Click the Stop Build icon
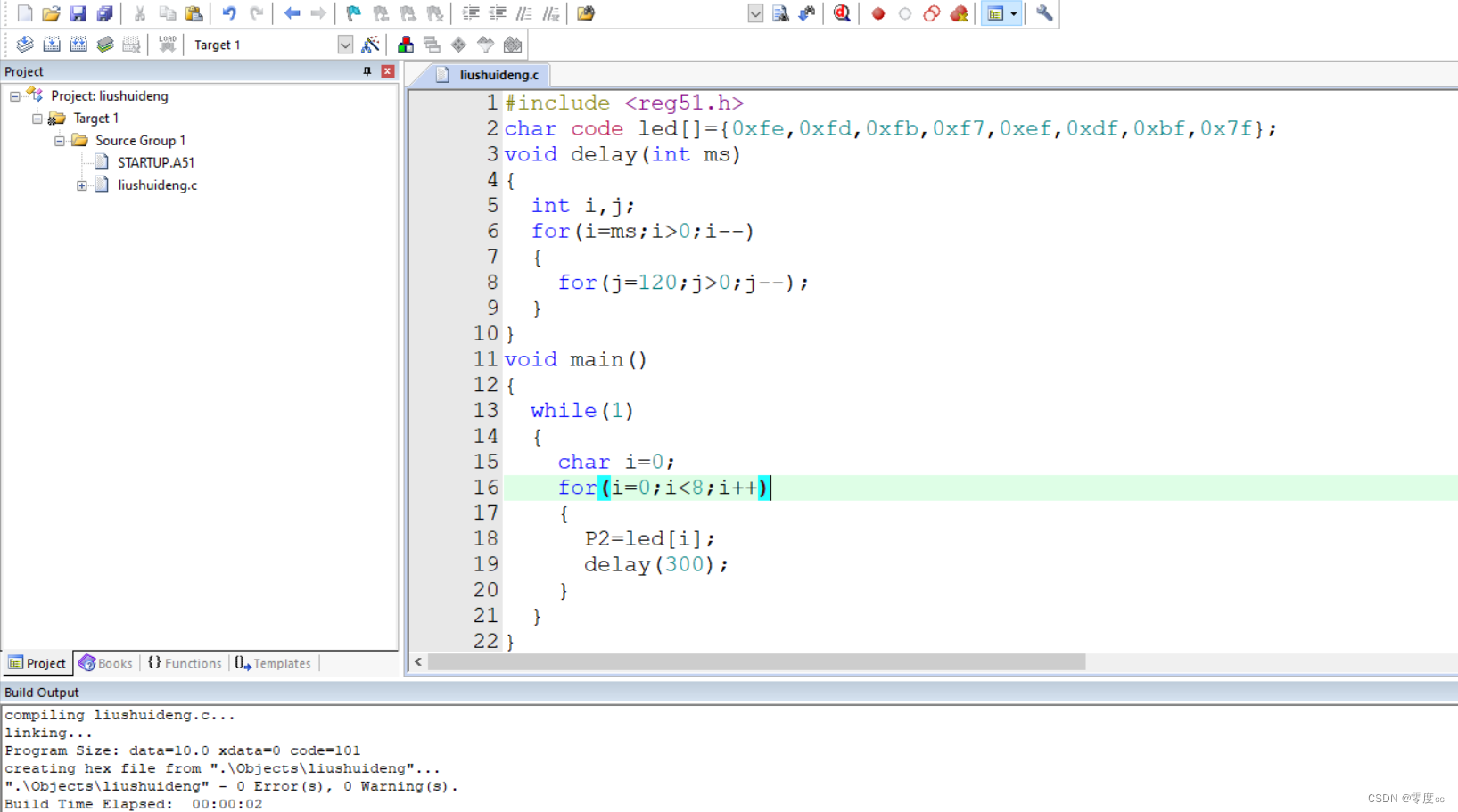Image resolution: width=1458 pixels, height=812 pixels. point(131,45)
